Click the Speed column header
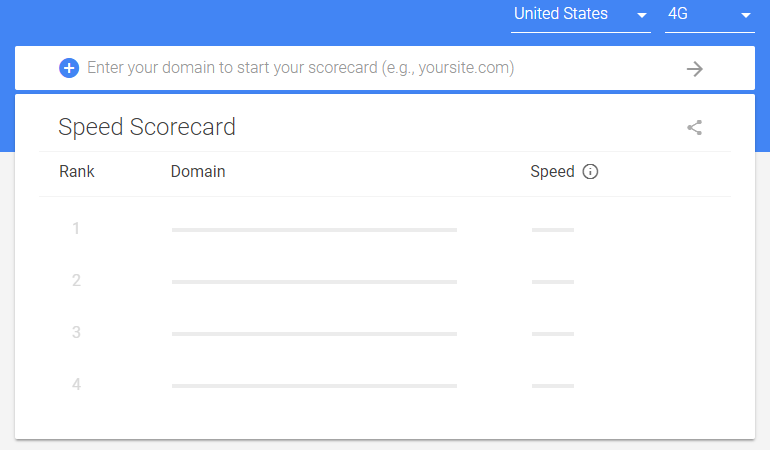770x450 pixels. 552,171
